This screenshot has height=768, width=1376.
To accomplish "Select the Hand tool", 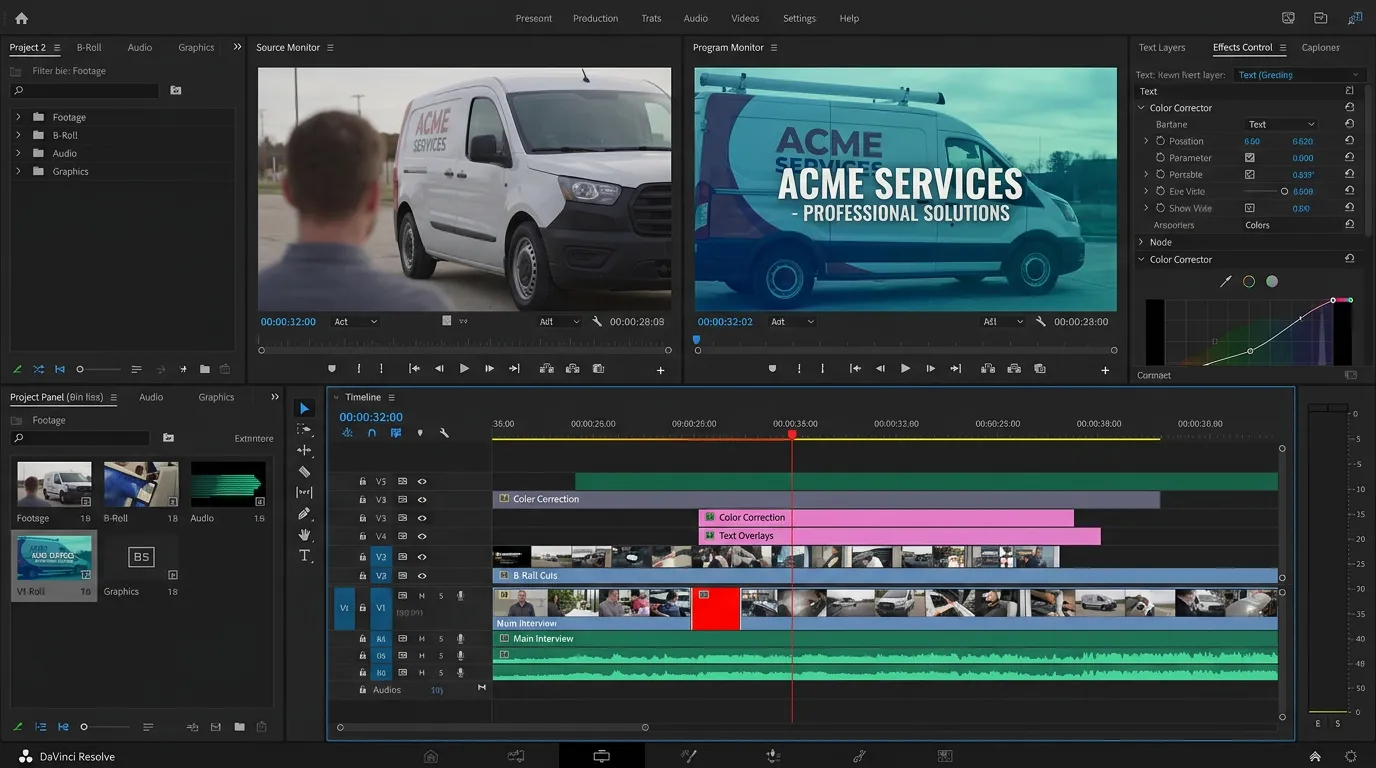I will click(x=305, y=534).
